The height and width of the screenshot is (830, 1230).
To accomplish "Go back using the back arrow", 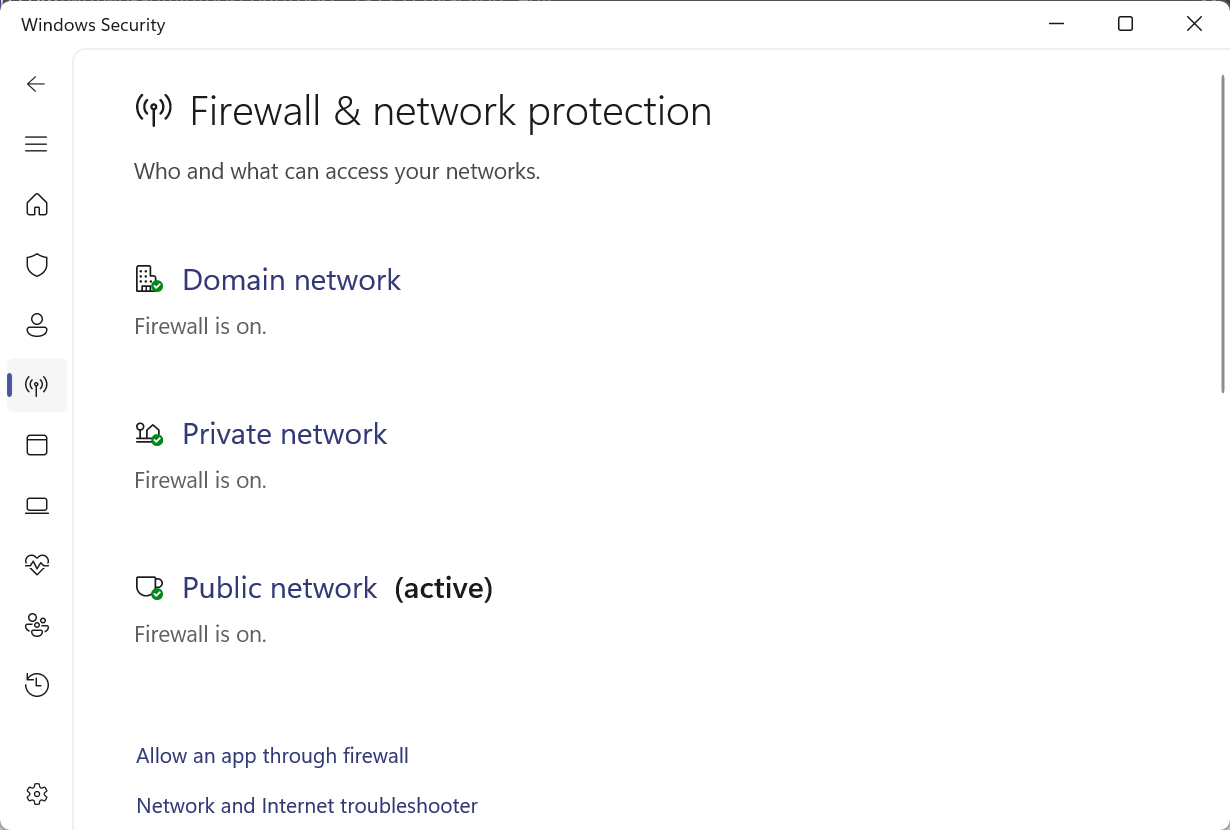I will tap(36, 84).
